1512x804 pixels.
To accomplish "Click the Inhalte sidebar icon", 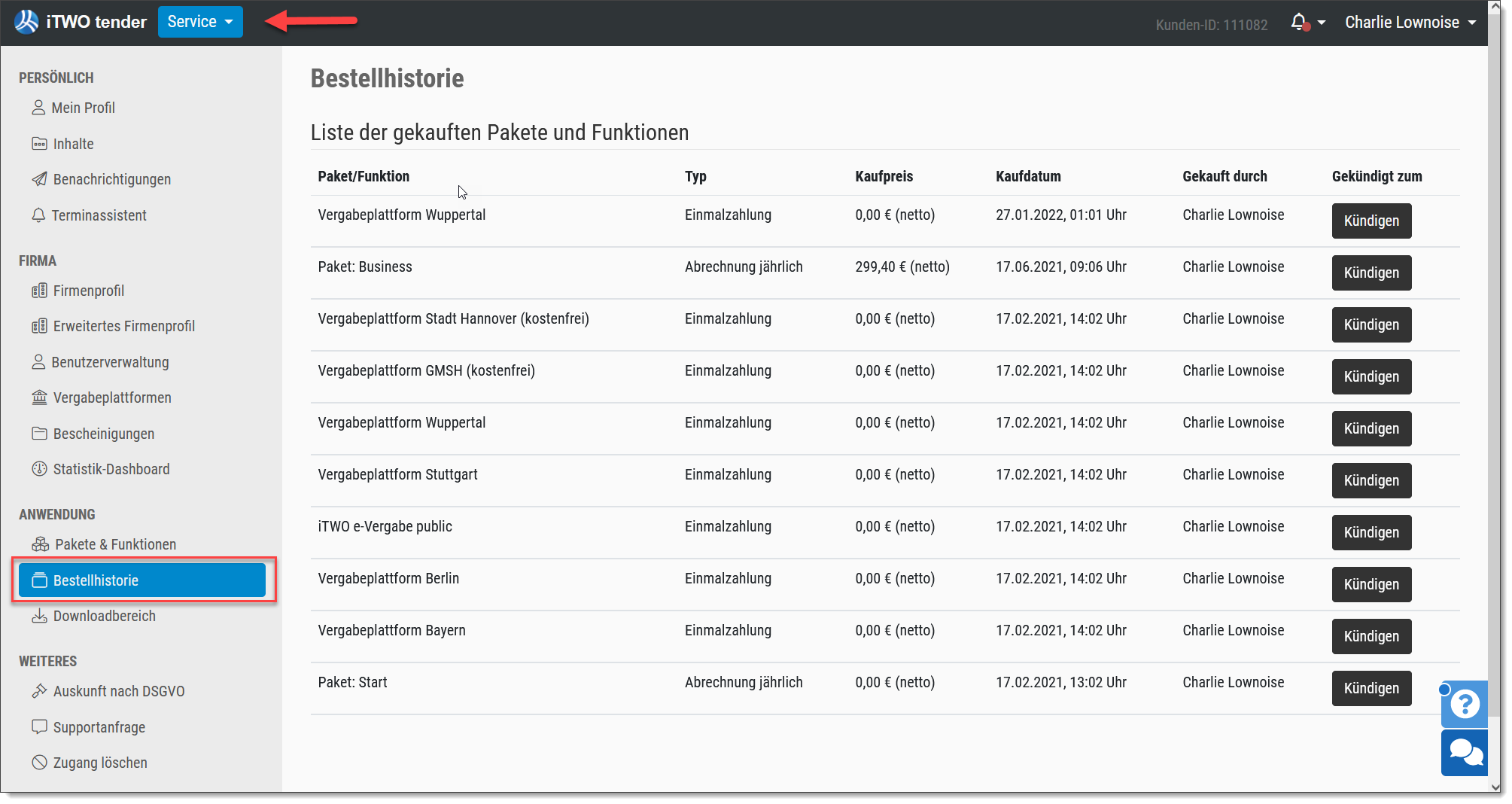I will click(x=39, y=144).
